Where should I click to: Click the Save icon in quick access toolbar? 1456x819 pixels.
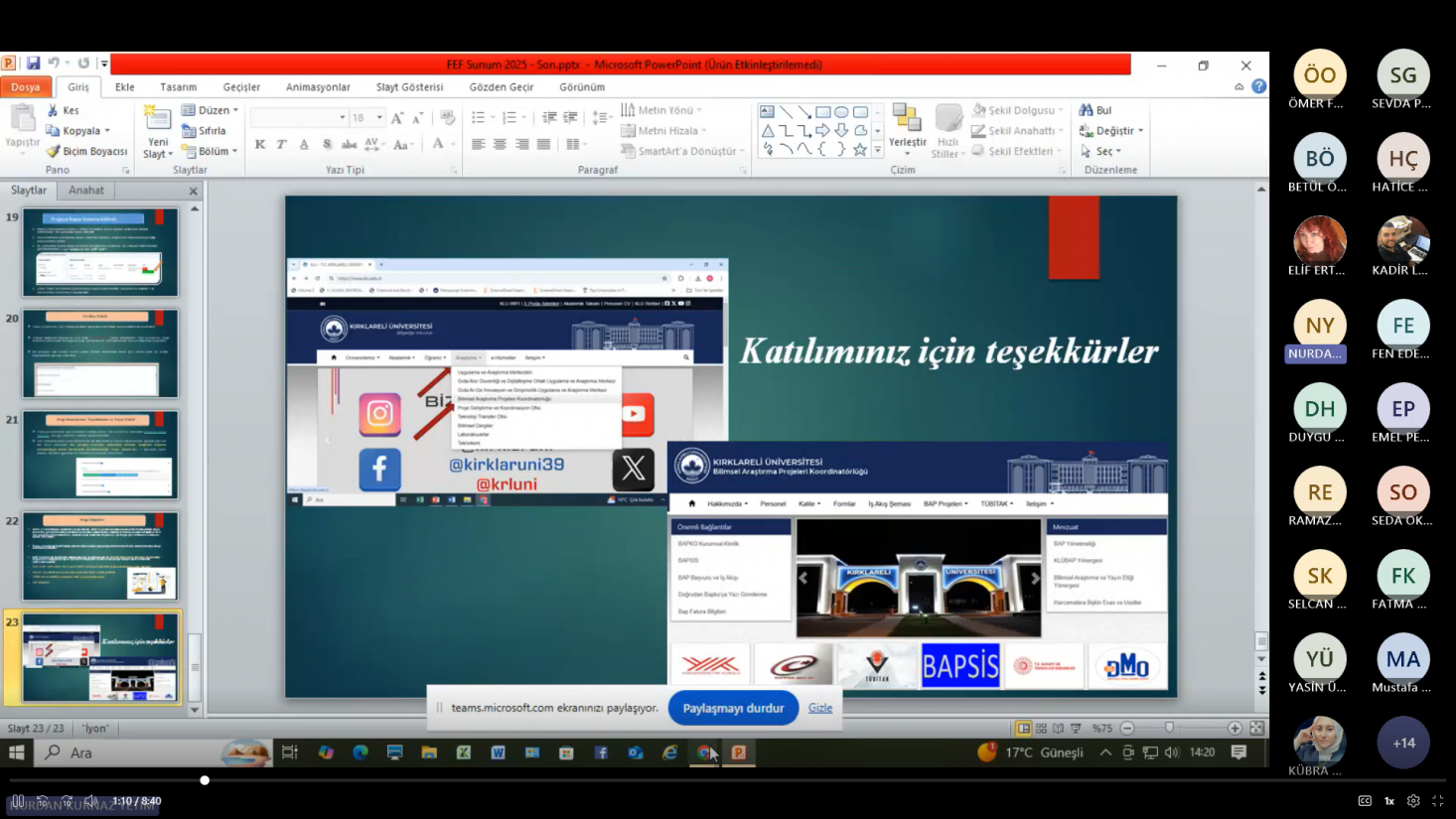33,64
